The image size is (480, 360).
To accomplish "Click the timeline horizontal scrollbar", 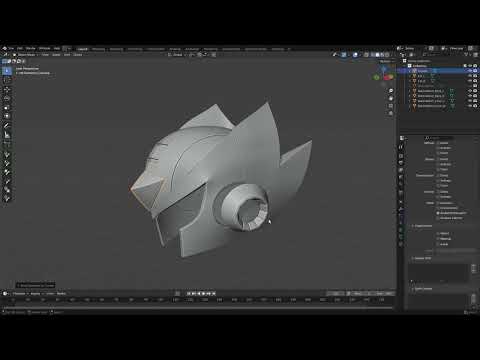I will 198,307.
